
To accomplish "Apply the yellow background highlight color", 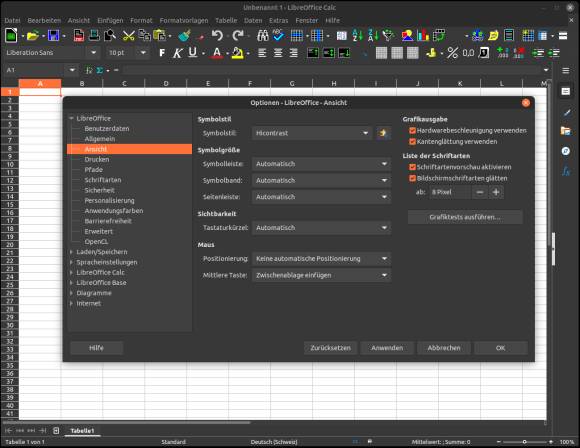I will coord(237,53).
